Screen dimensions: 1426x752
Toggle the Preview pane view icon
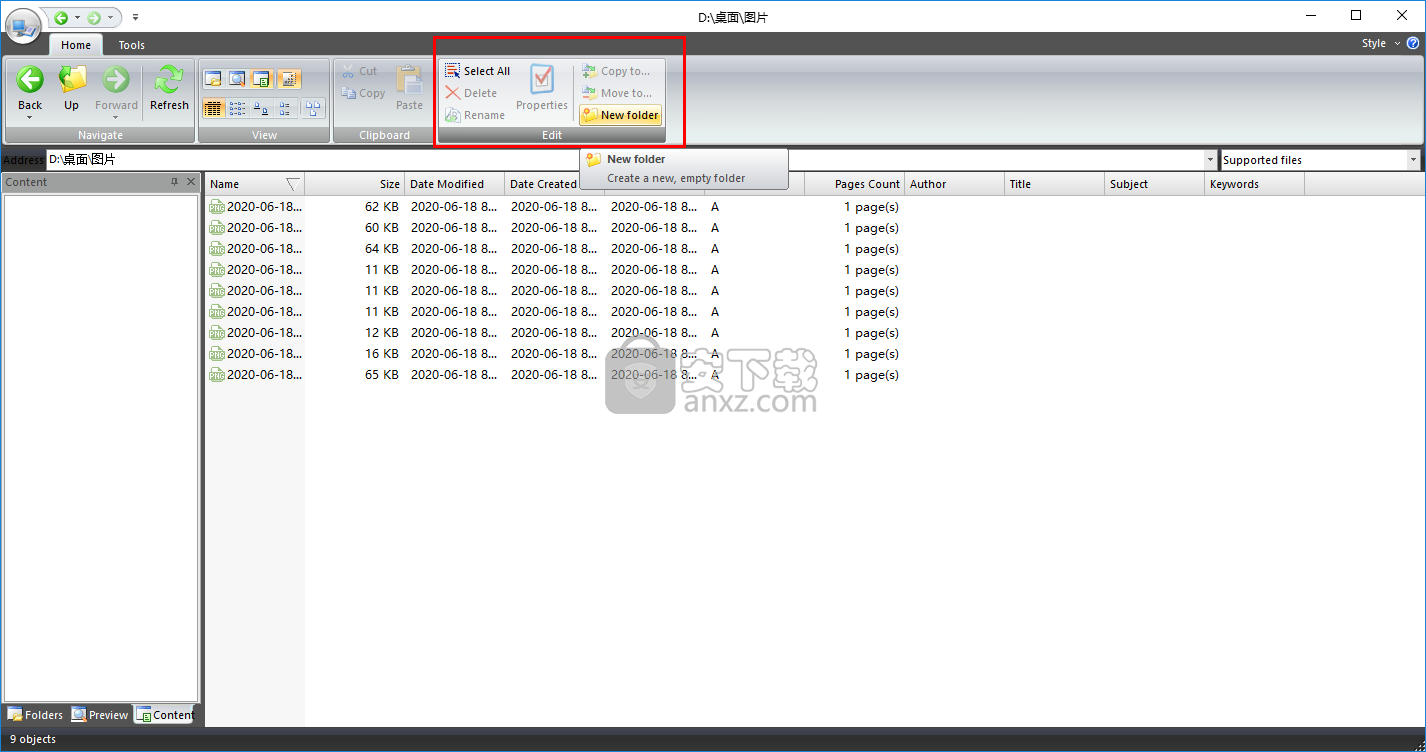click(x=238, y=79)
